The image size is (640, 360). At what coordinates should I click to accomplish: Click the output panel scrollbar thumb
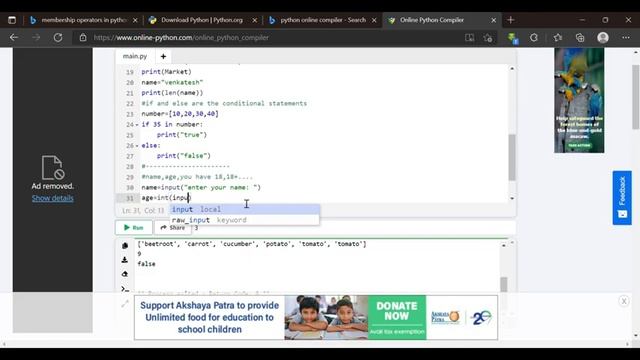[504, 284]
